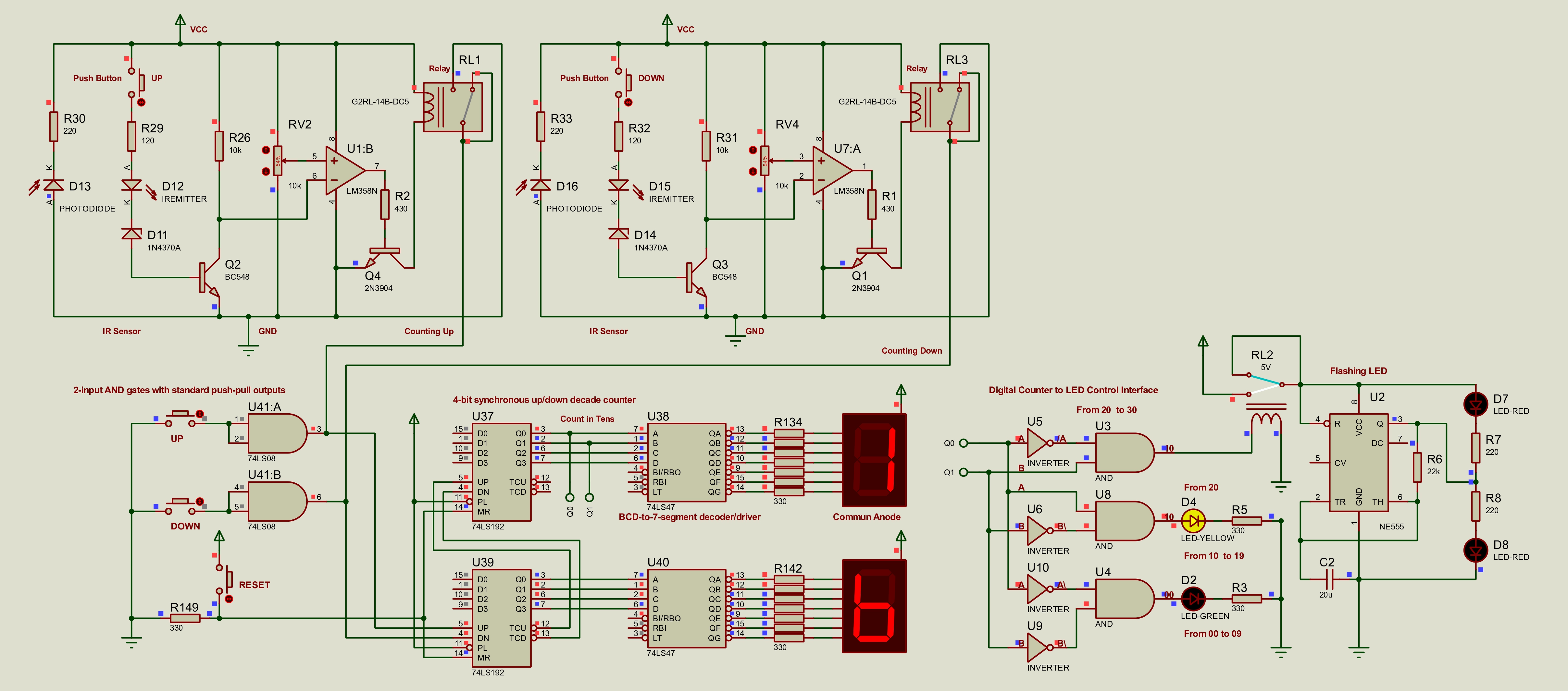Select the U41:A AND gate
This screenshot has width=1568, height=691.
[277, 433]
